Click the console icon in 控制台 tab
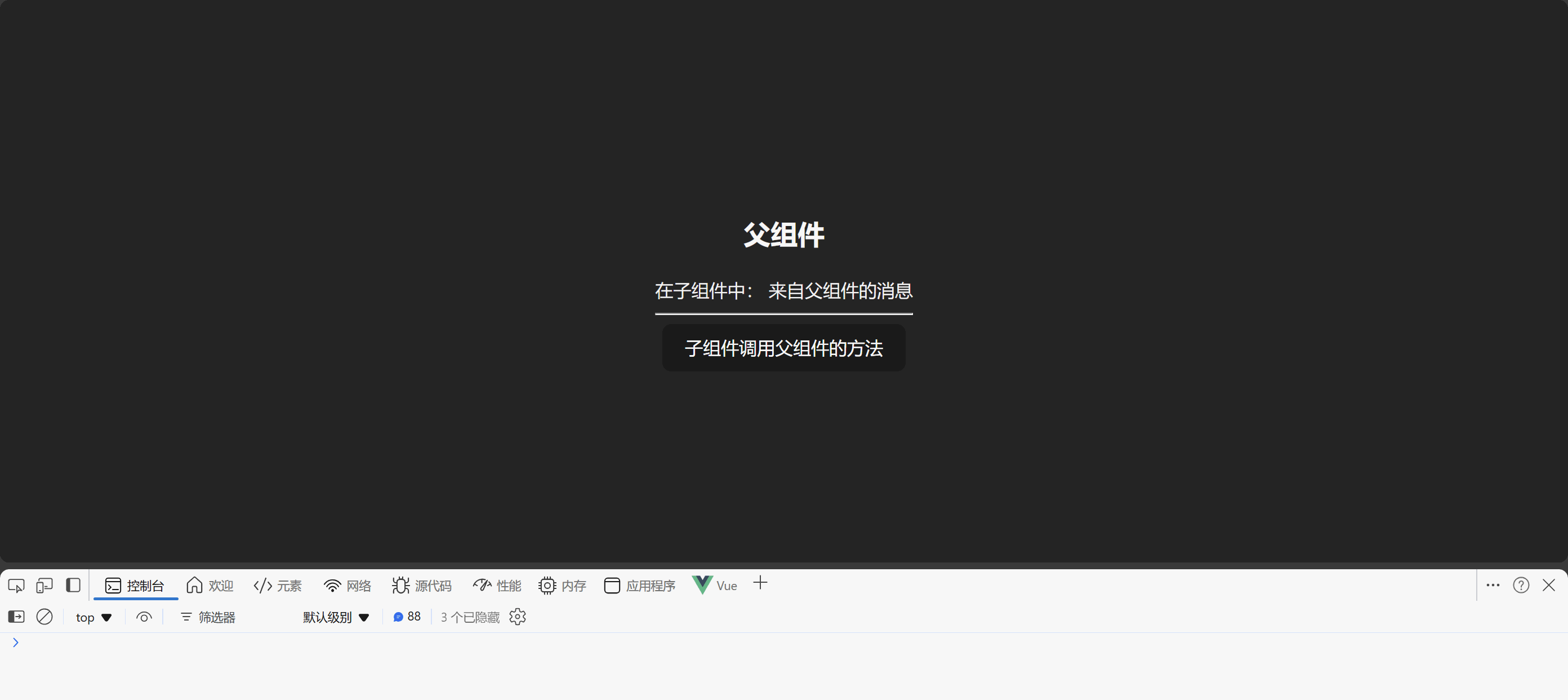The height and width of the screenshot is (700, 1568). click(x=113, y=586)
